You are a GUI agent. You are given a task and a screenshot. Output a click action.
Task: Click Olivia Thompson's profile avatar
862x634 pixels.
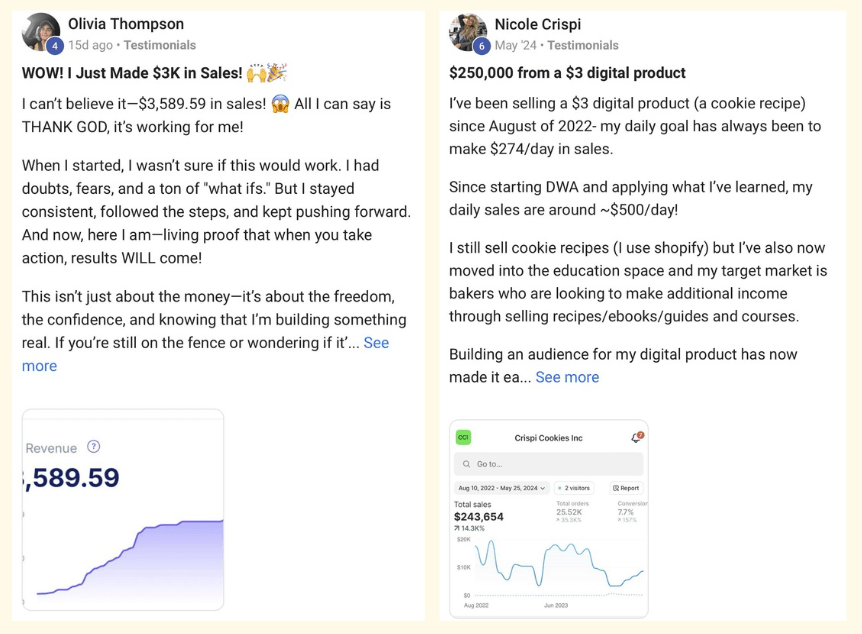[x=41, y=31]
